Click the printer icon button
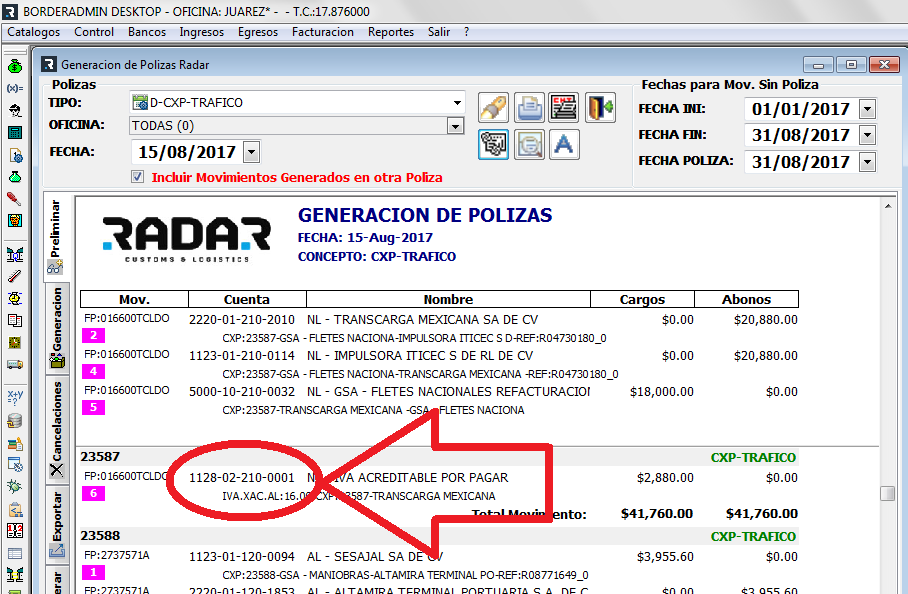The width and height of the screenshot is (908, 594). click(x=529, y=108)
